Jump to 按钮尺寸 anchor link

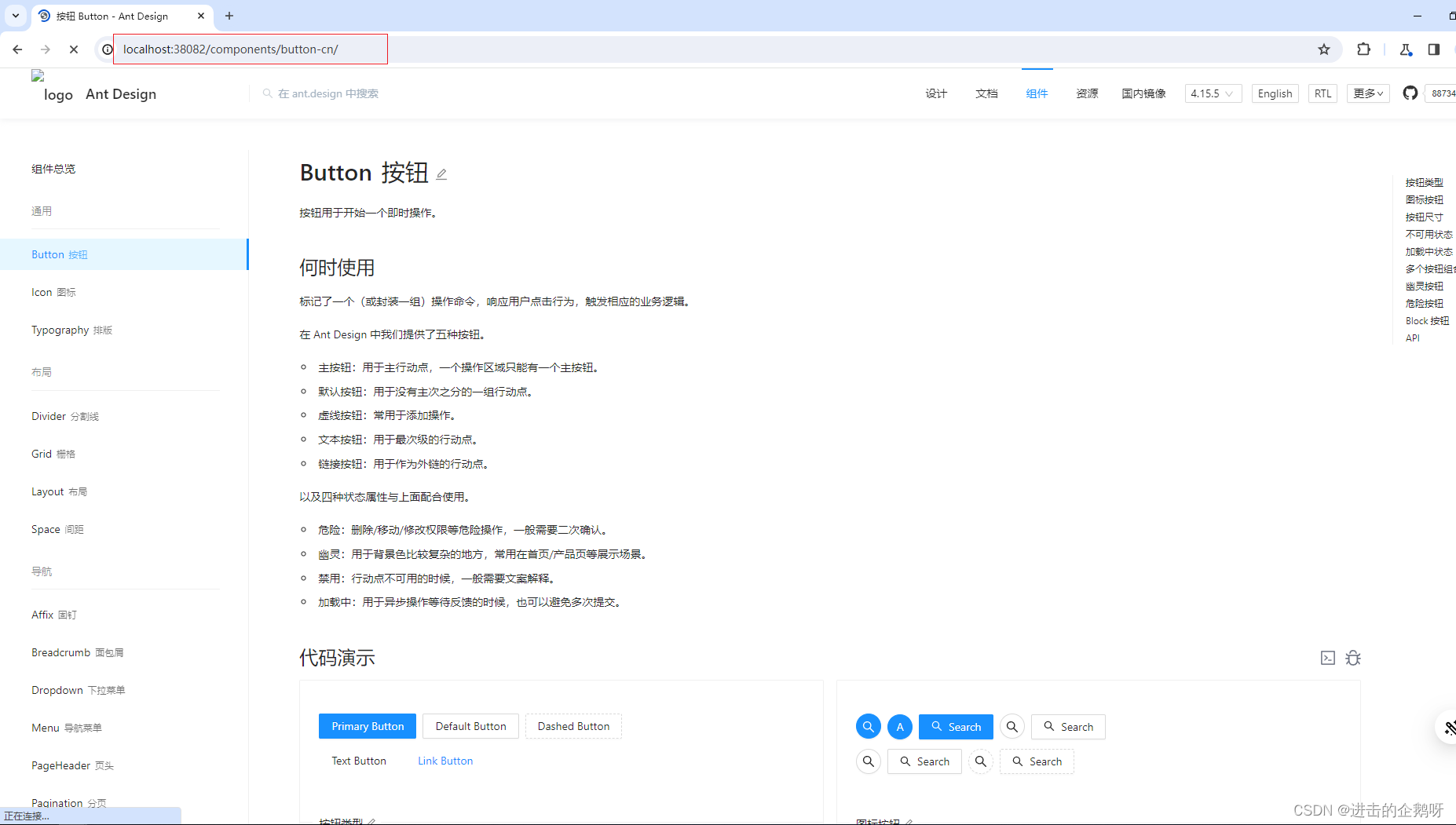point(1424,217)
